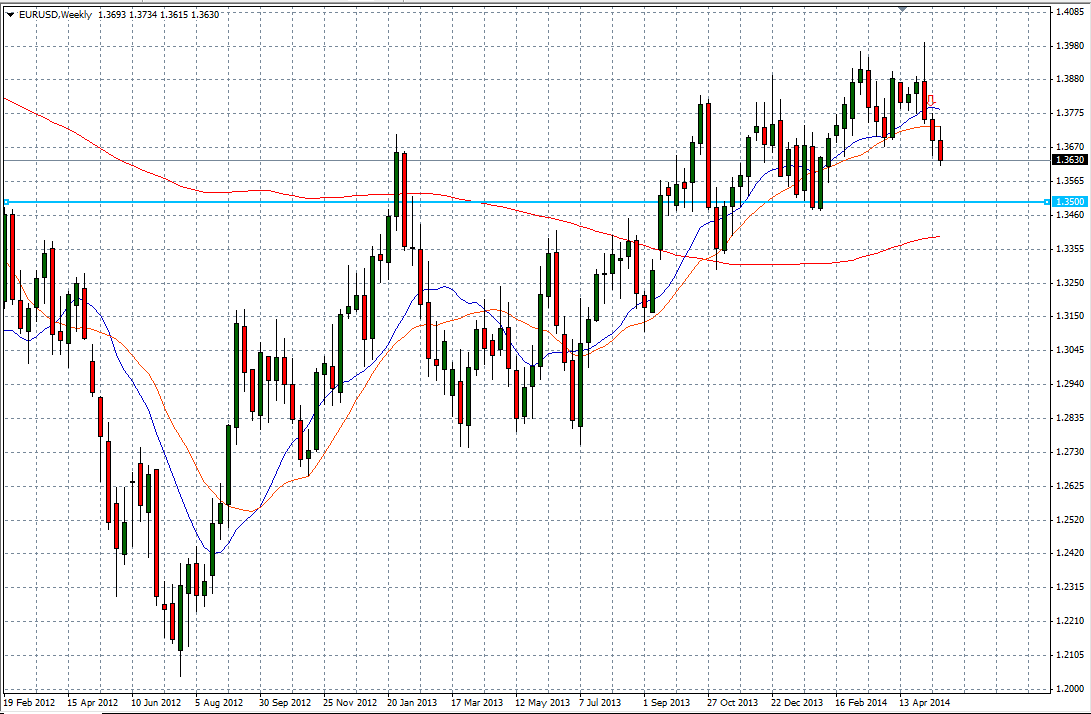
Task: Click the 1.2625 price axis label
Action: (1070, 486)
